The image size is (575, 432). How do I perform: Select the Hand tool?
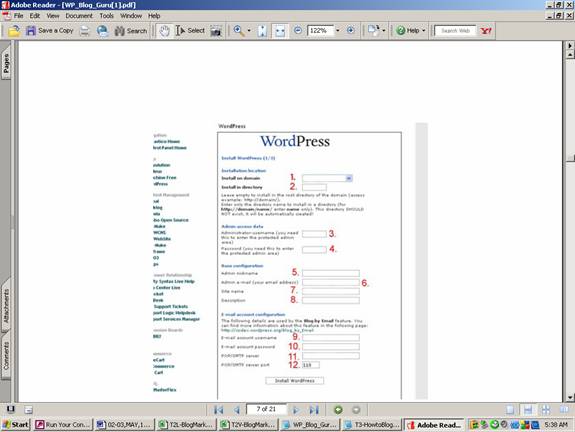pyautogui.click(x=165, y=31)
